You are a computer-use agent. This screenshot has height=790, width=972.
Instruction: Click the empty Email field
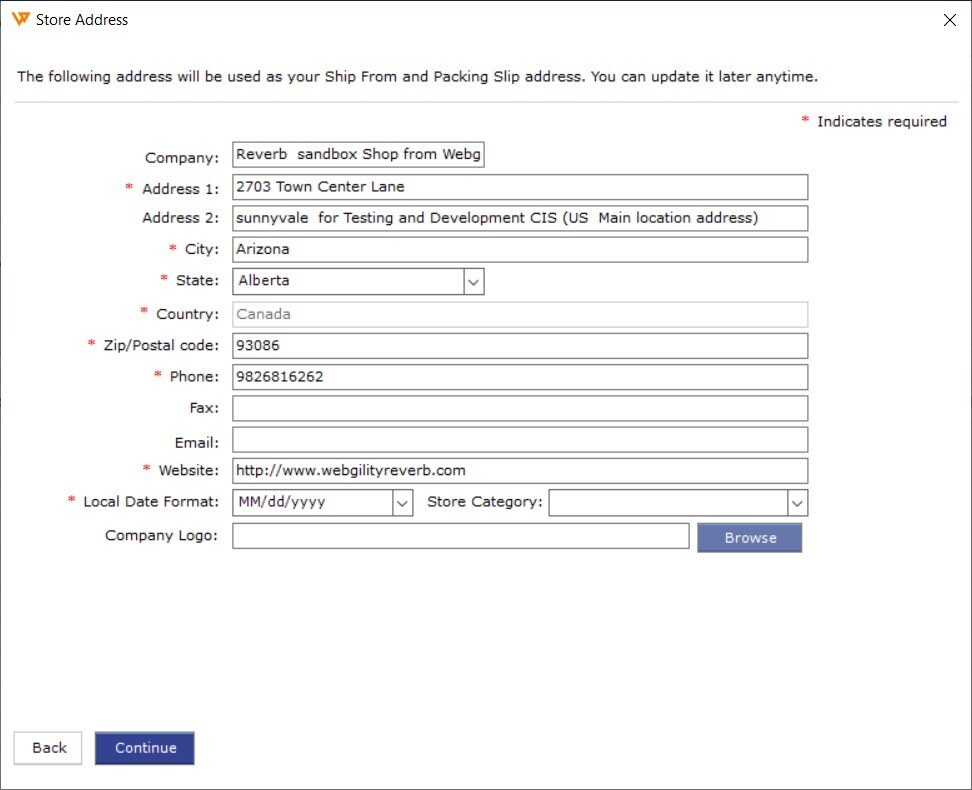click(519, 440)
